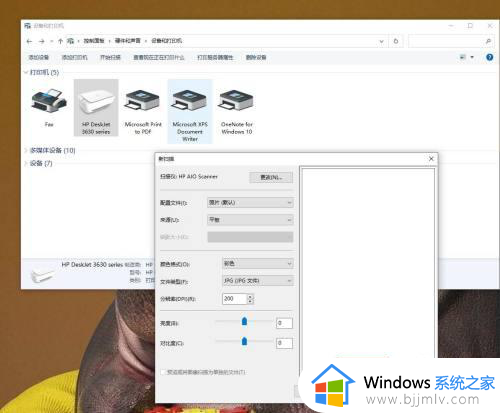
Task: Select OneNote for Windows 10 printer
Action: point(237,111)
